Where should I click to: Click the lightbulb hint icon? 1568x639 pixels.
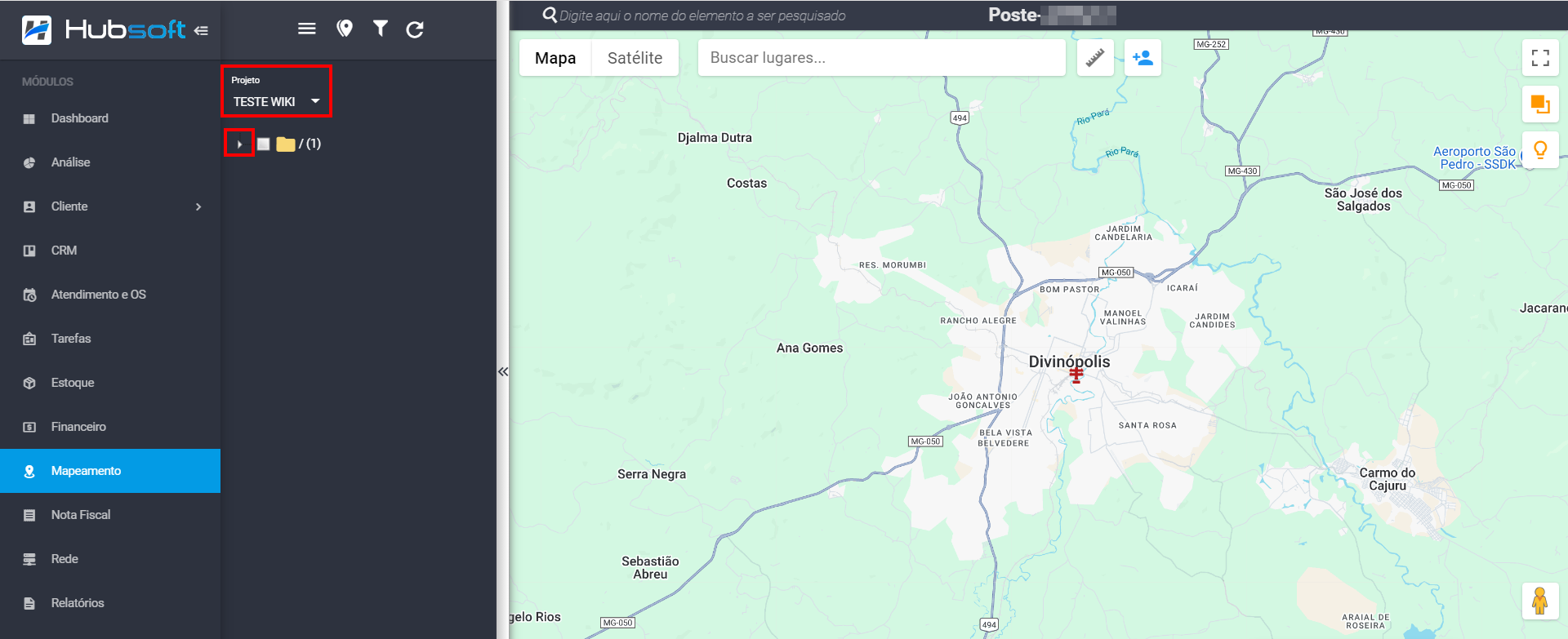click(1540, 150)
